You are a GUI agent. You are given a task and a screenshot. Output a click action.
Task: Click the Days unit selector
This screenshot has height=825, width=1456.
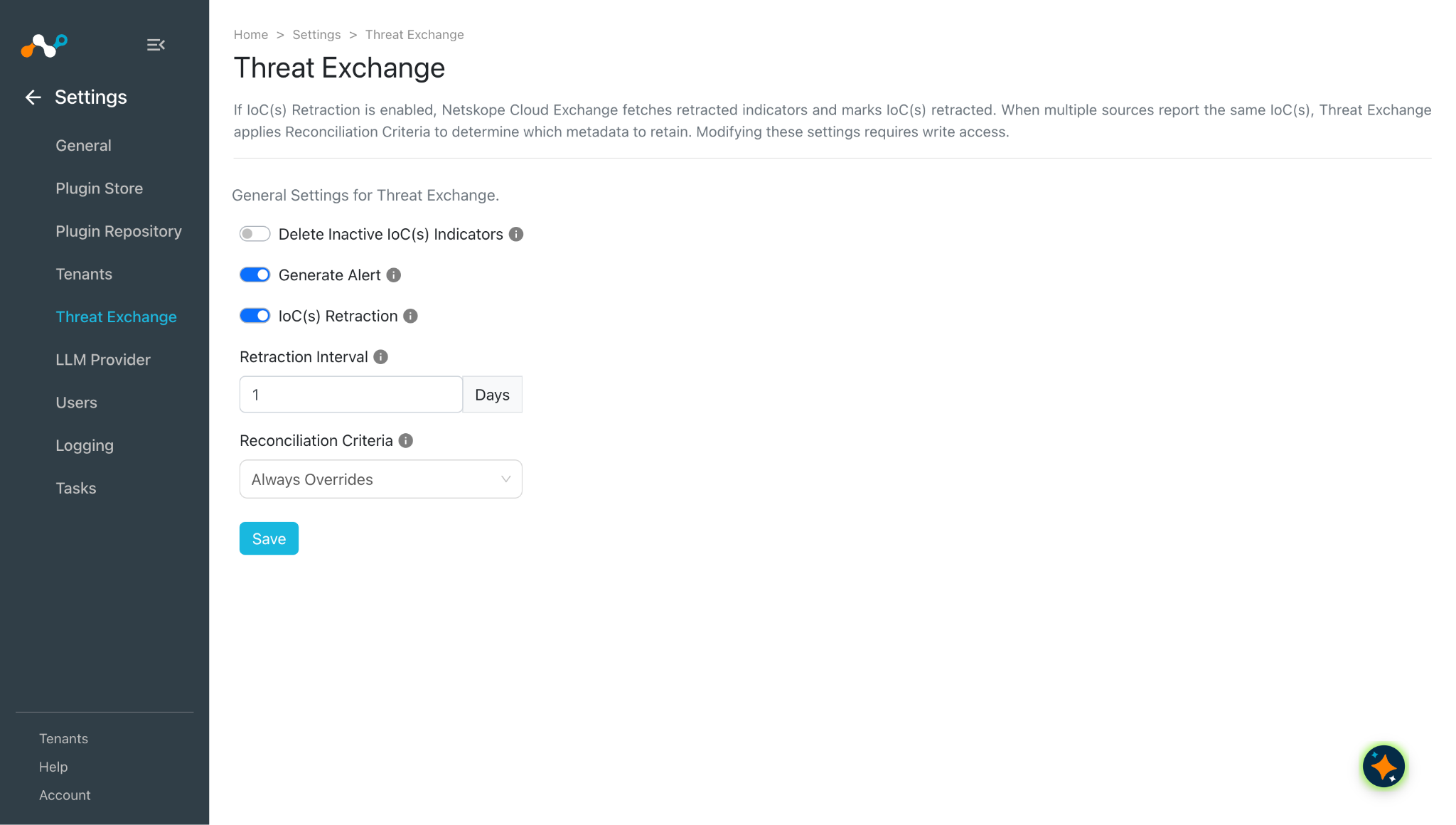(x=493, y=395)
